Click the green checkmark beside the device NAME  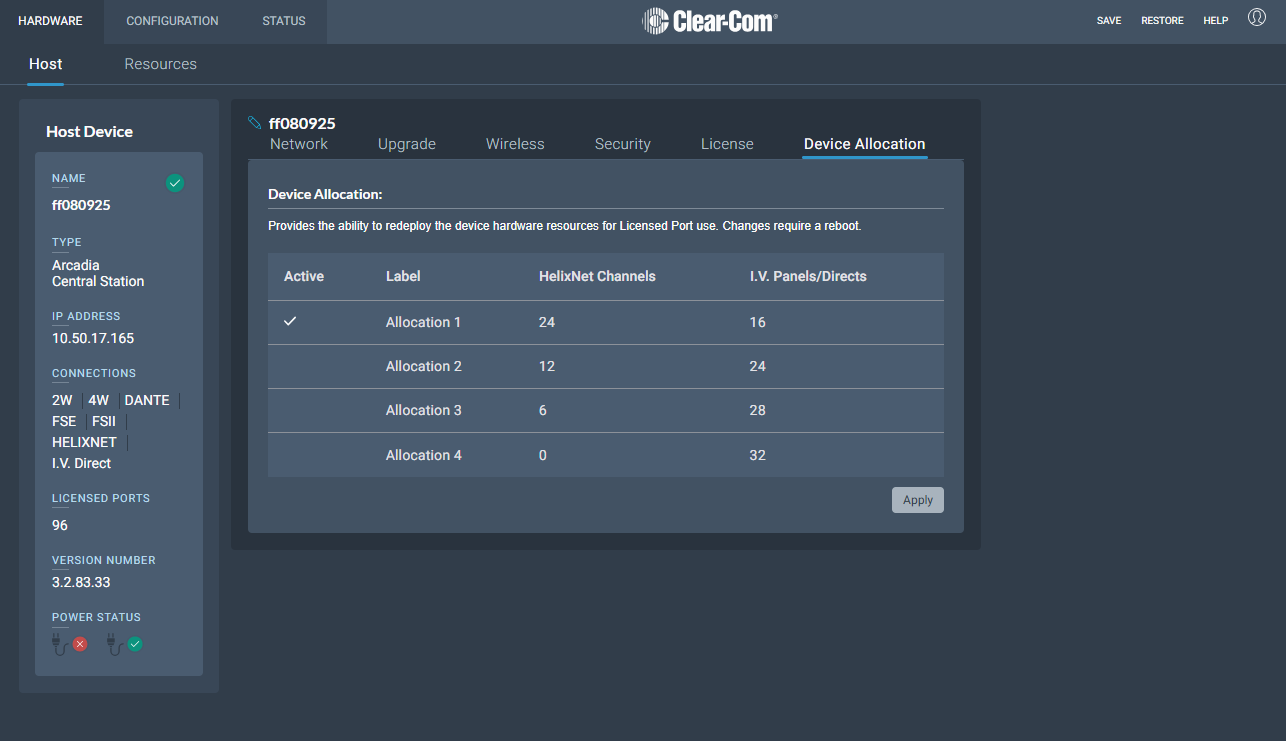tap(175, 183)
